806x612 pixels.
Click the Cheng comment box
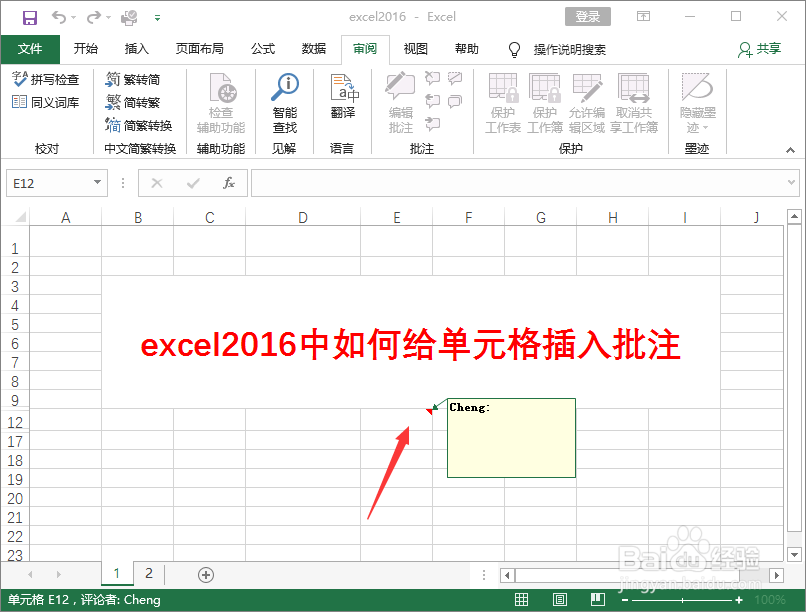coord(511,438)
